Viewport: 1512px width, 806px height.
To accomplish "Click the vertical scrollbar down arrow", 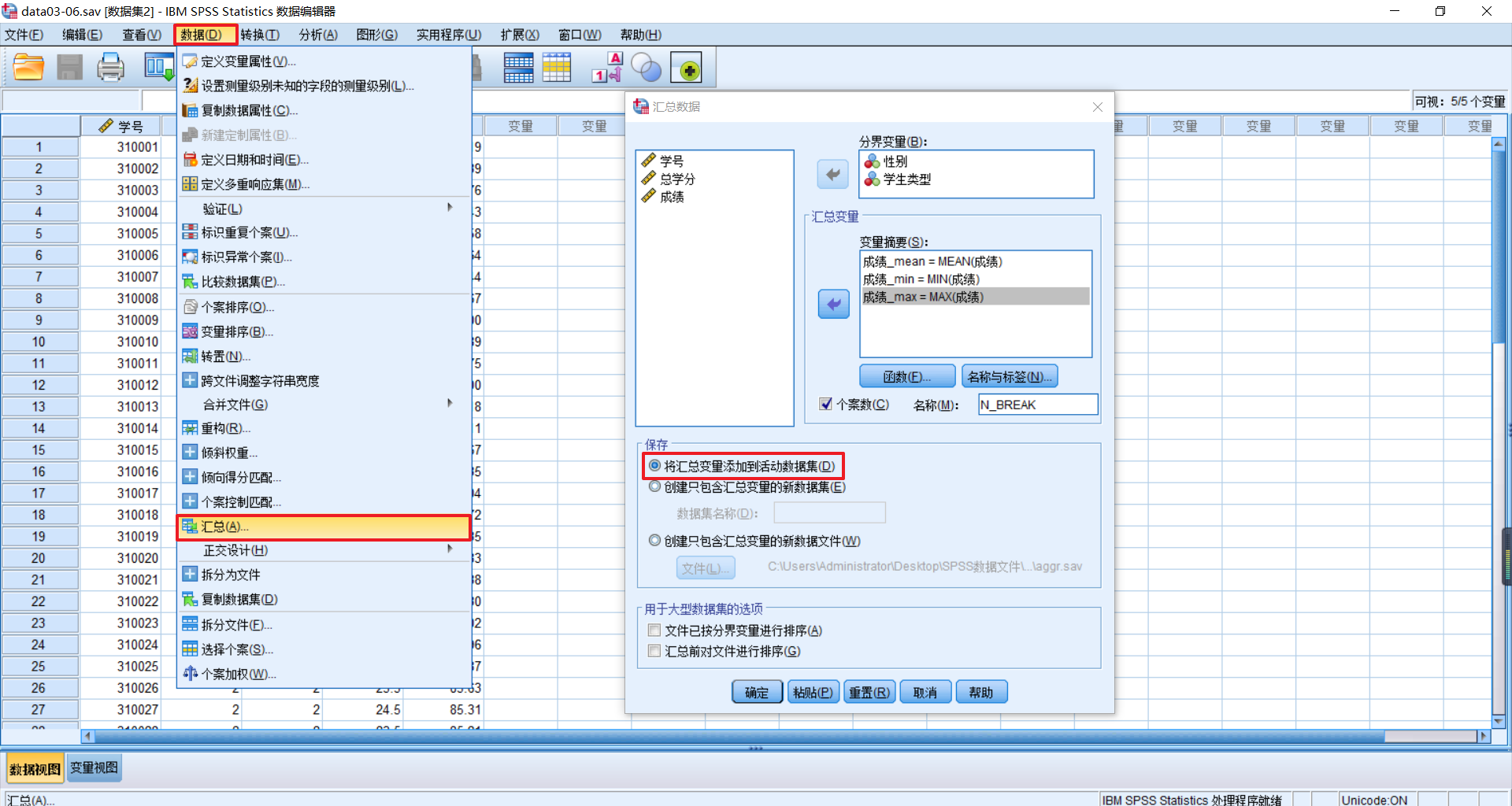I will [1498, 721].
